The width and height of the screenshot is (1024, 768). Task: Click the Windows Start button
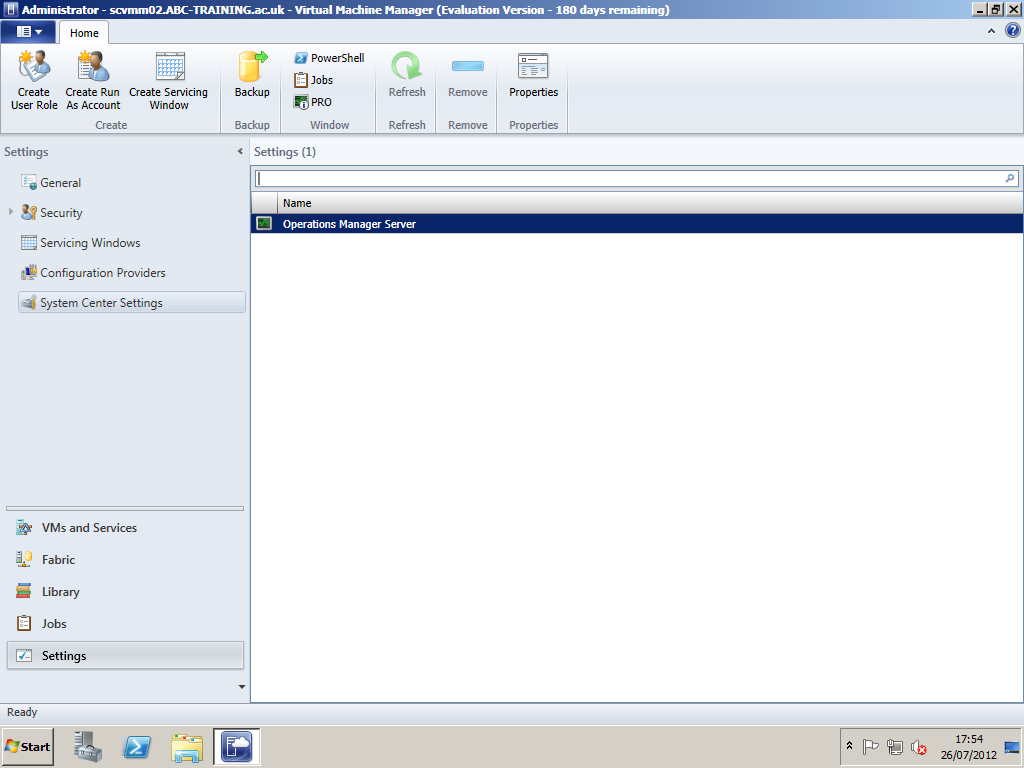pos(27,746)
